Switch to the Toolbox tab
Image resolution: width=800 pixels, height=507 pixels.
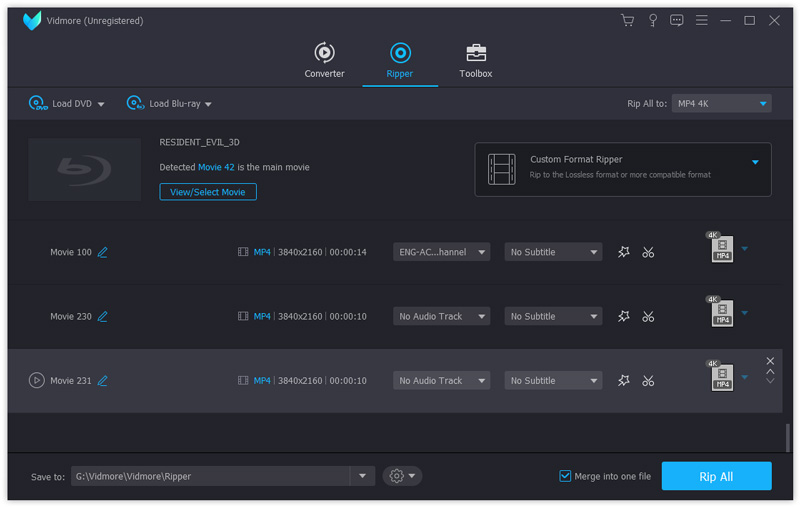pos(476,60)
